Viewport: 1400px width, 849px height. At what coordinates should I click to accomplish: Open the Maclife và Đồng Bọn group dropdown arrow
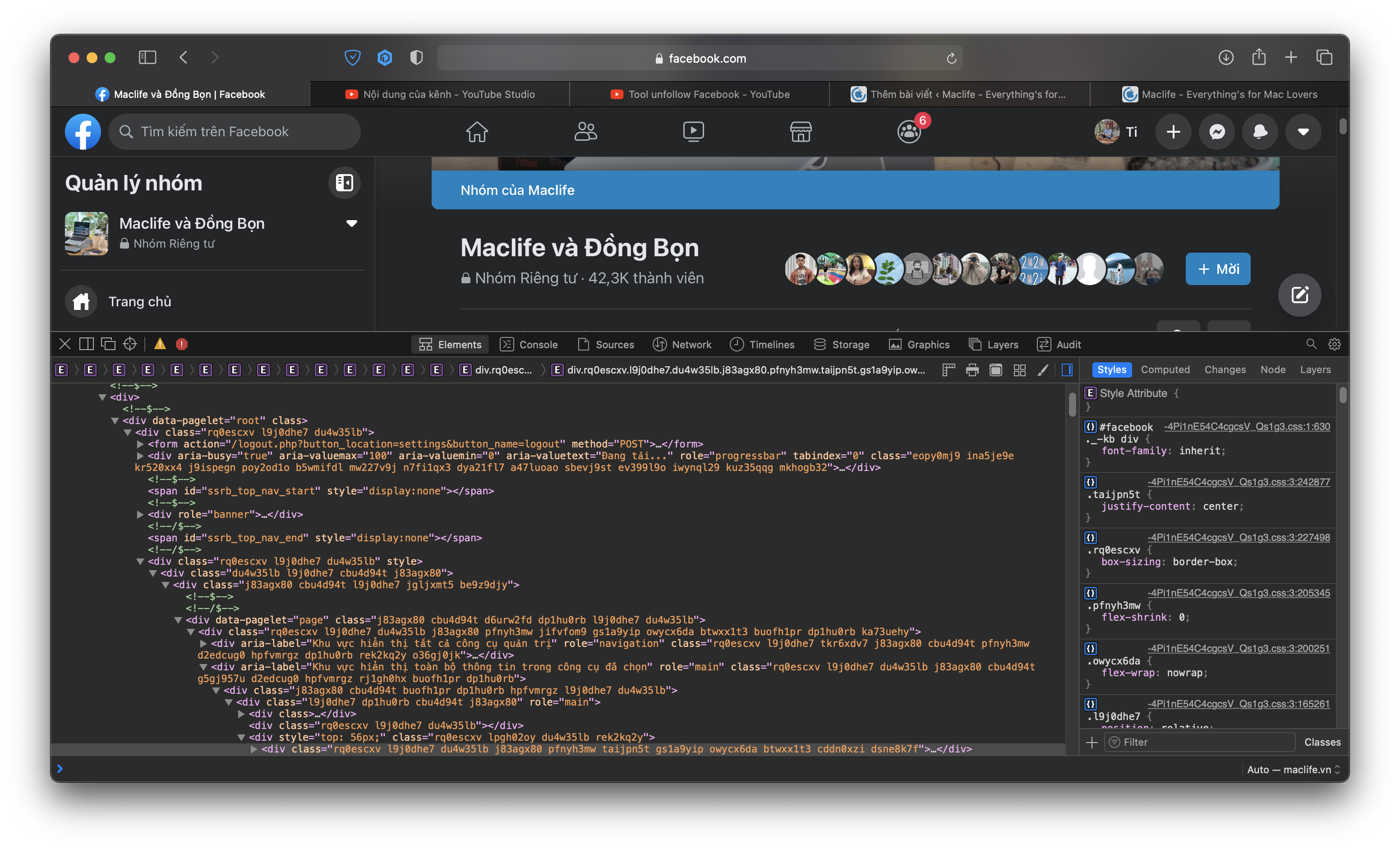tap(352, 223)
